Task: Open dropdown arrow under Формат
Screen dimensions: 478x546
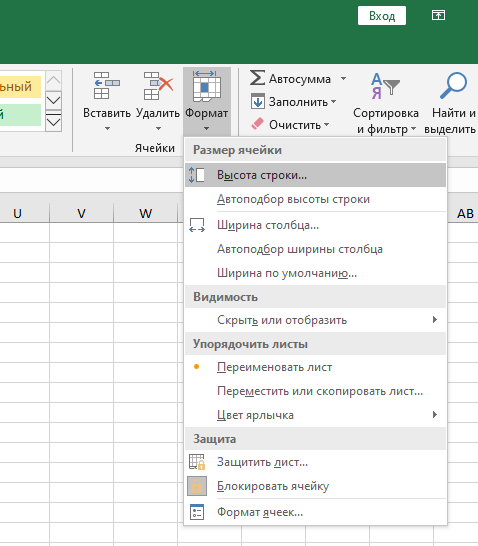Action: tap(206, 128)
